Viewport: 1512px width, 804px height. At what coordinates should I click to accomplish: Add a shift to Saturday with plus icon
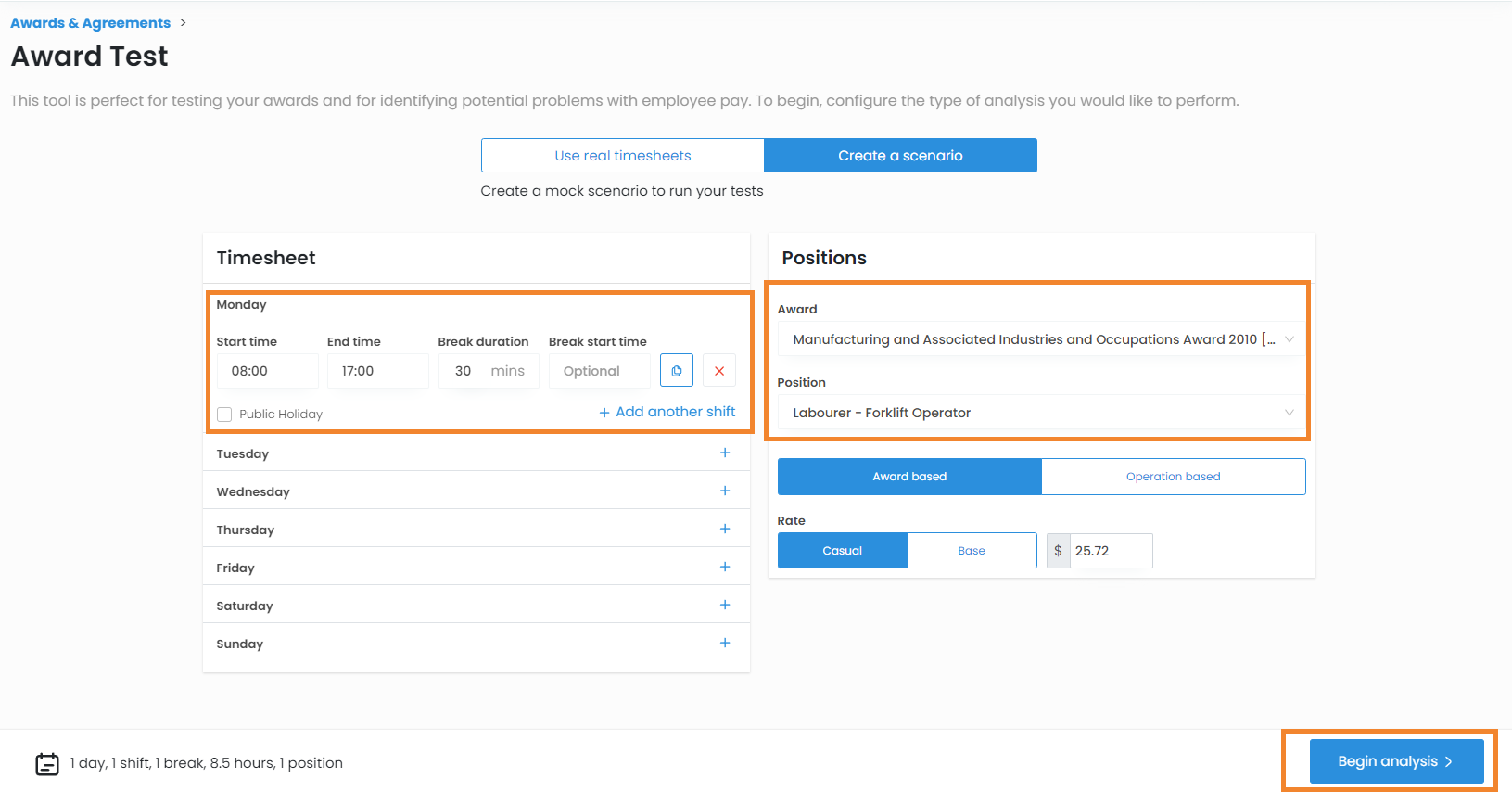point(725,605)
